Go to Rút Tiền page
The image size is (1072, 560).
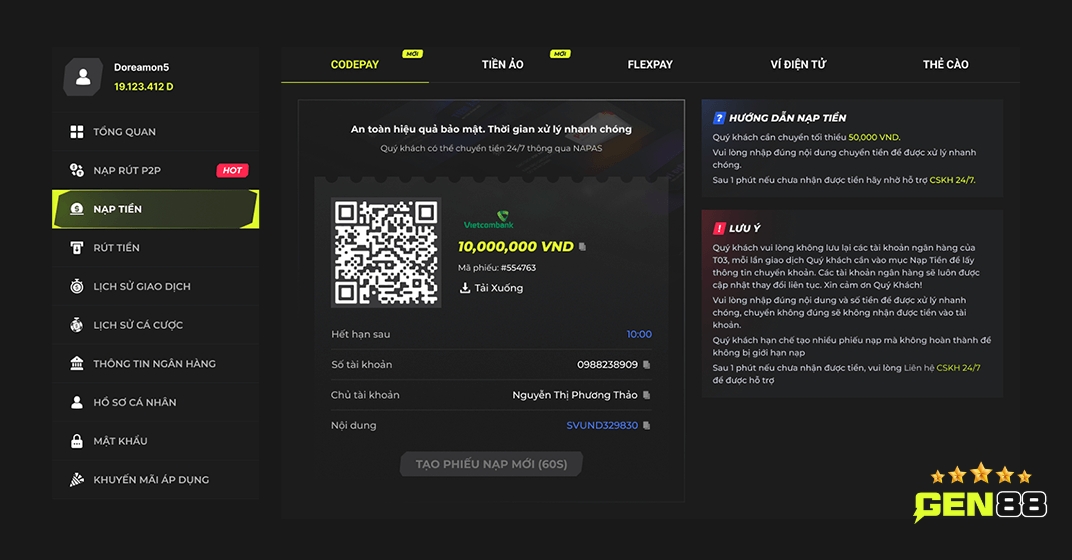[156, 248]
